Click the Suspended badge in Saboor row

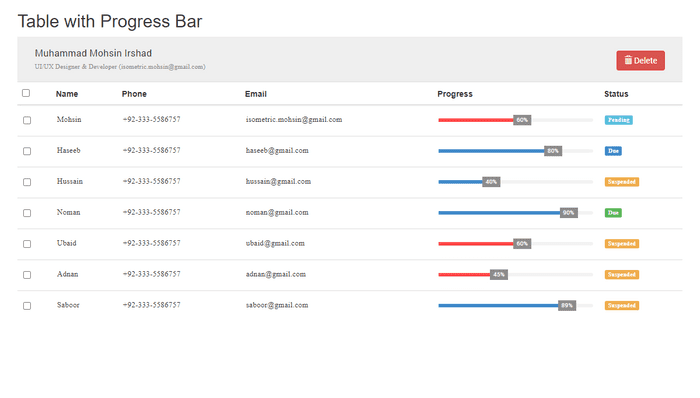click(x=621, y=306)
